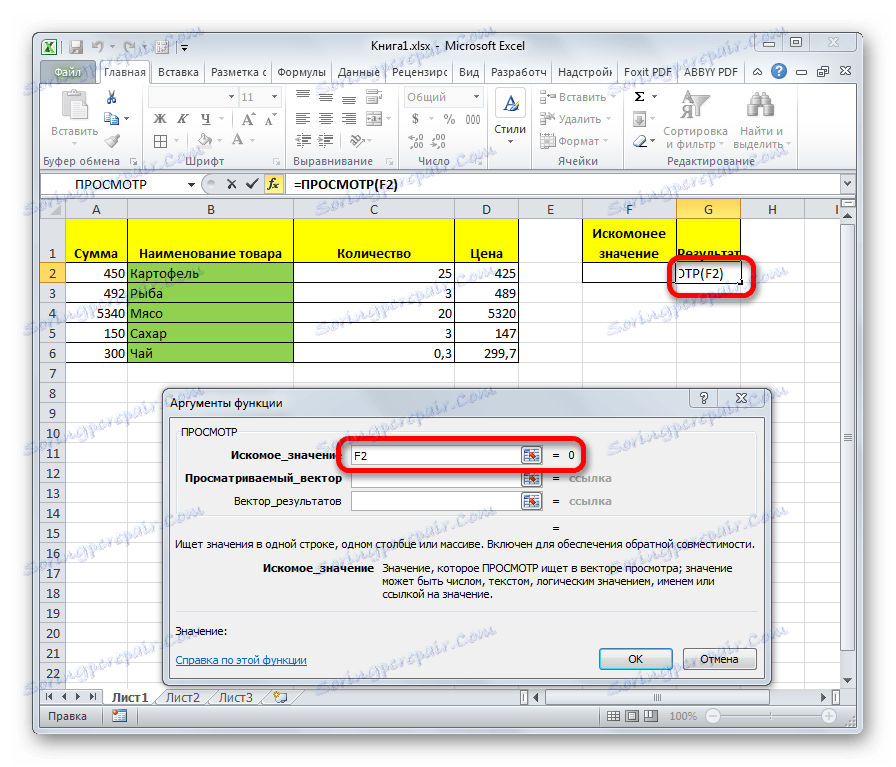Click the Decrease decimal icon
This screenshot has height=767, width=896.
(x=438, y=141)
